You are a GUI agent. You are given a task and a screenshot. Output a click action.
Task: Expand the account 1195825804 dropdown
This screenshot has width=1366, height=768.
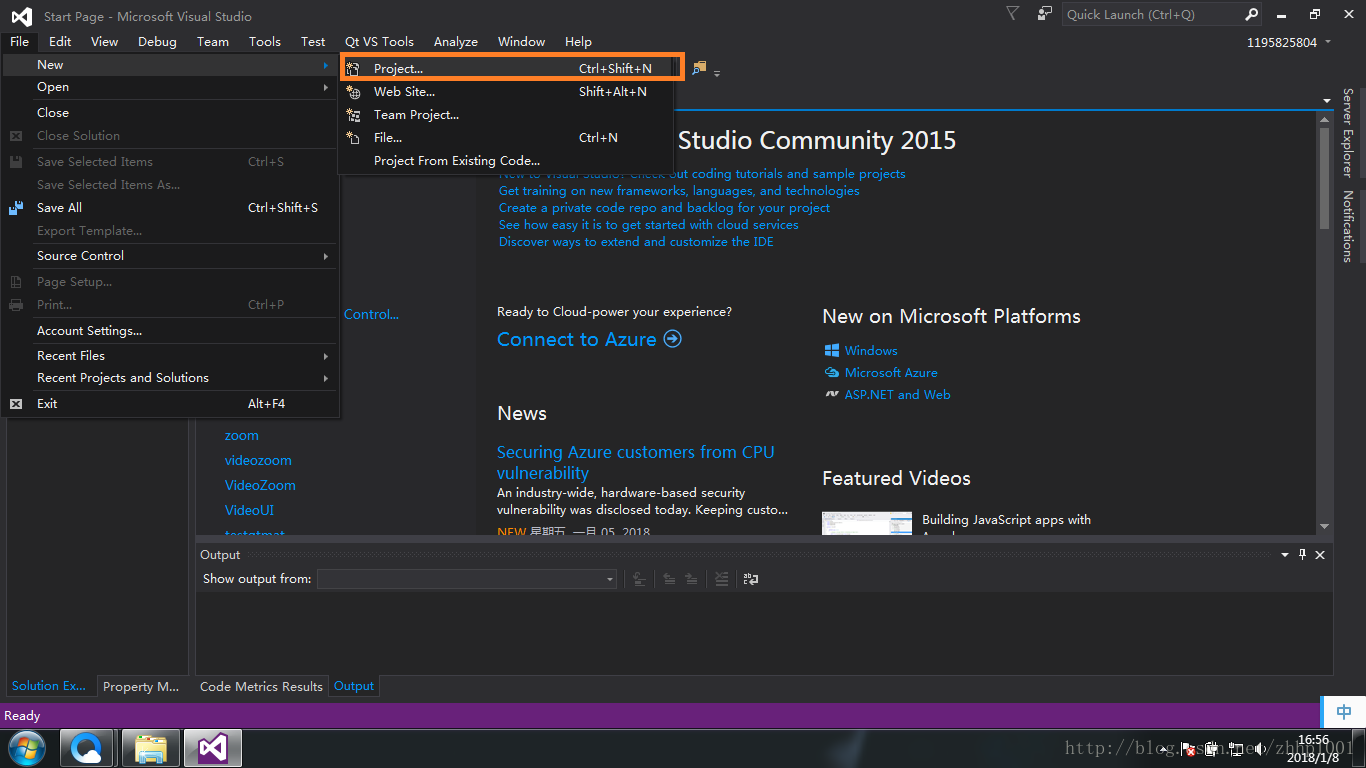point(1328,42)
